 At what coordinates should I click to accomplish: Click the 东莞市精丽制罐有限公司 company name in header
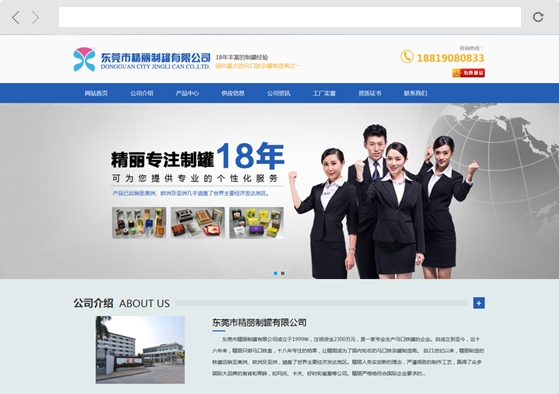pos(155,57)
